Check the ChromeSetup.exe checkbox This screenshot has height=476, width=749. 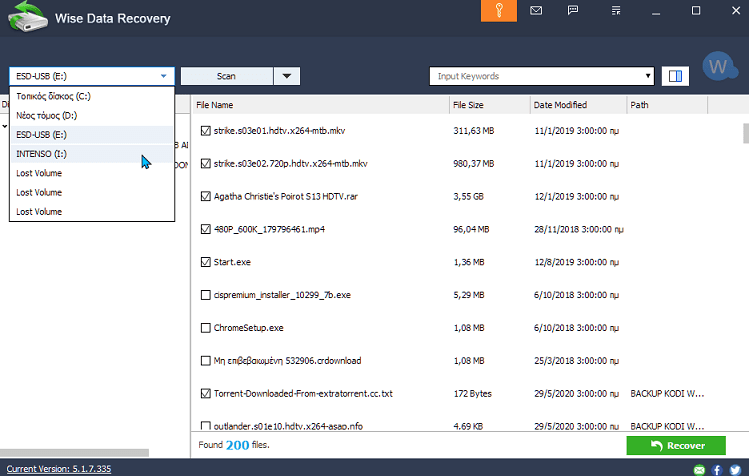pos(205,328)
